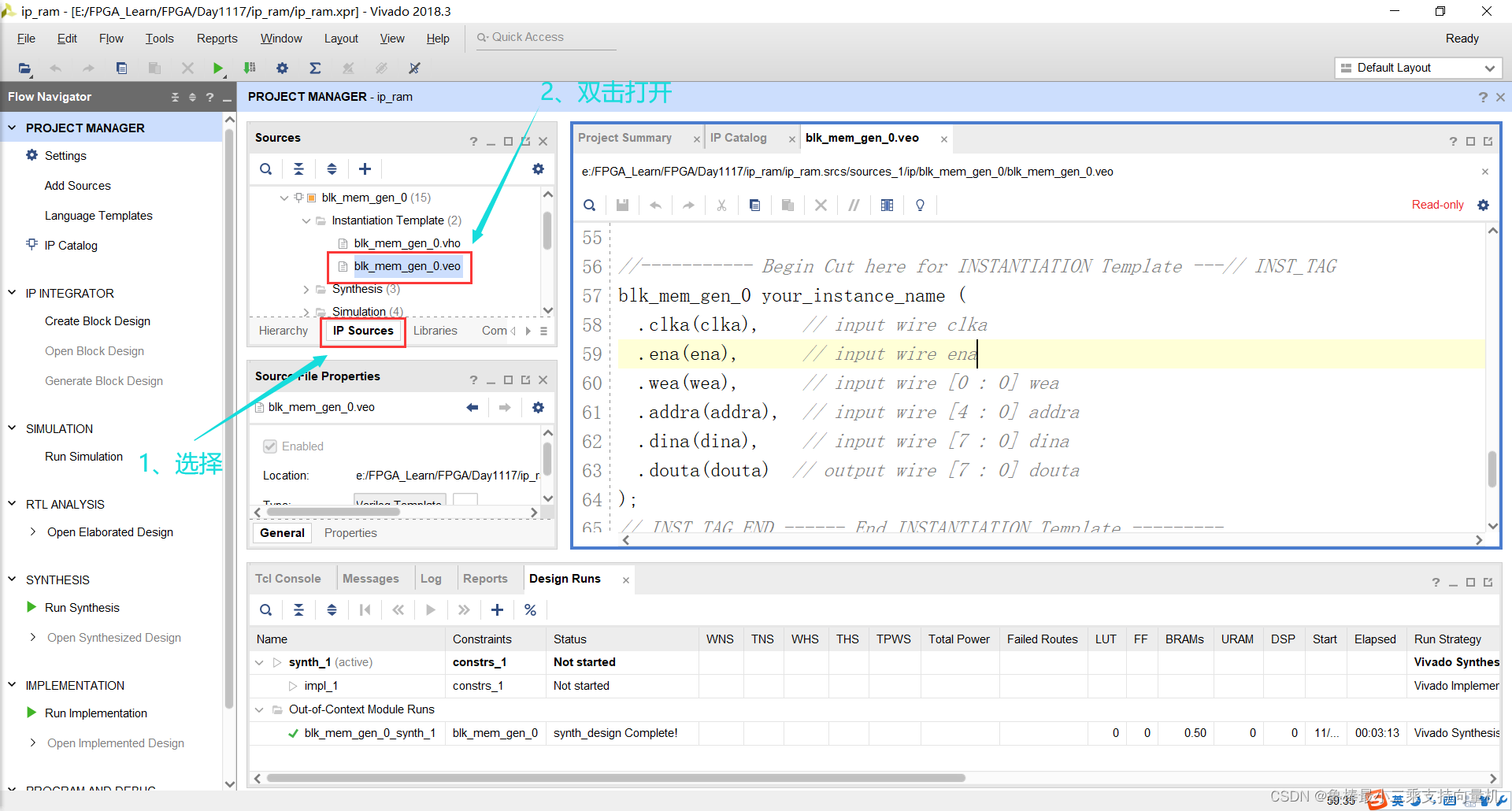Open editor settings gear near Read-only
The image size is (1512, 811).
(x=1484, y=205)
